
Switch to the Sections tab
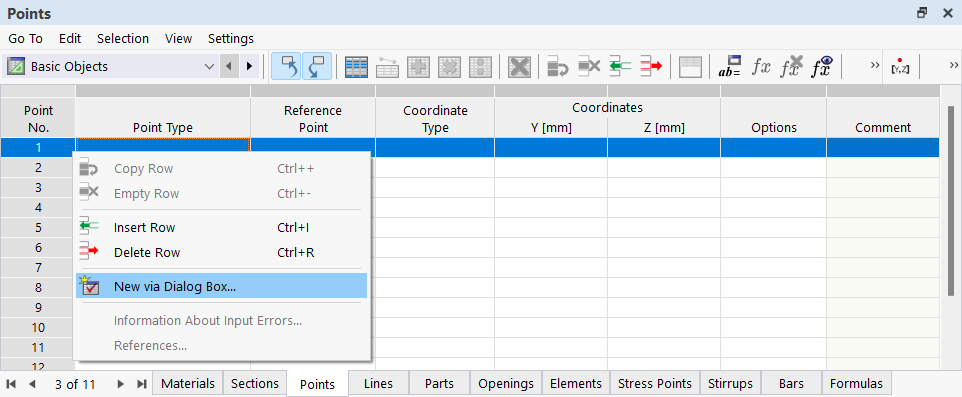[x=255, y=384]
